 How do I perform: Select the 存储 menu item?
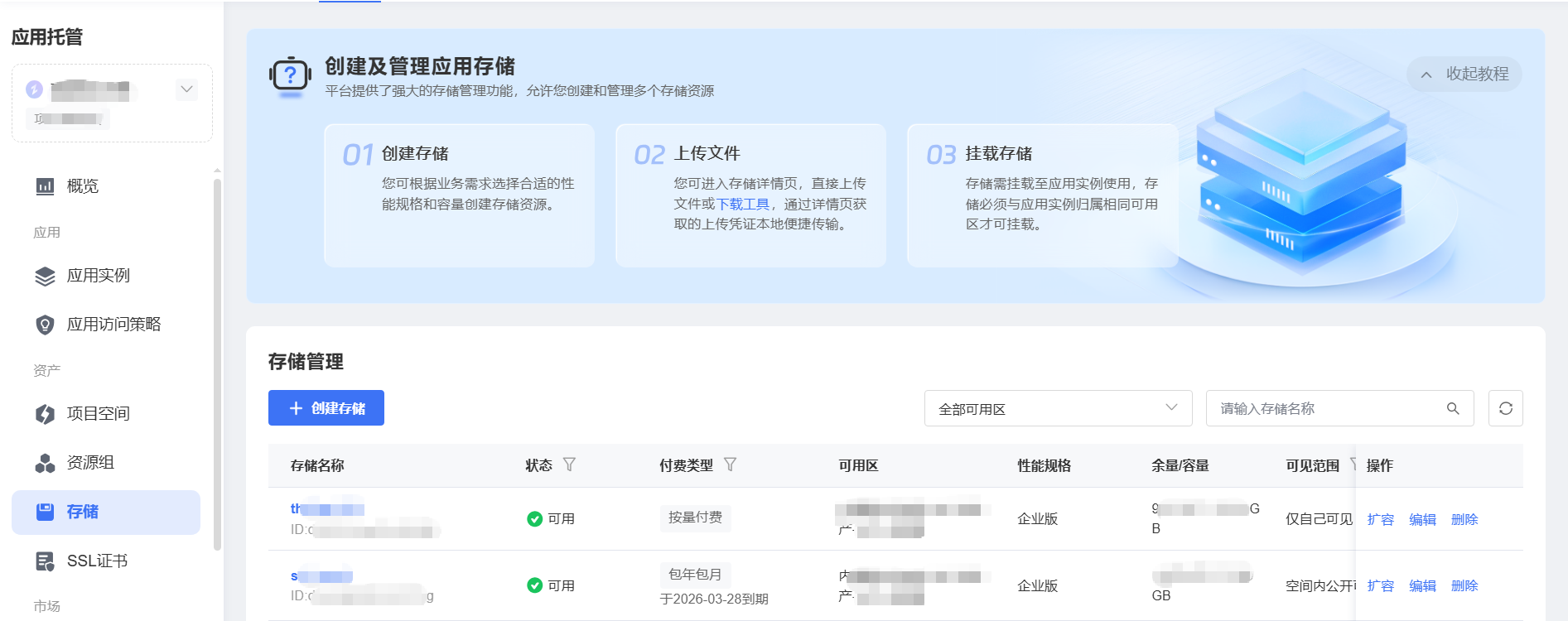pyautogui.click(x=106, y=512)
